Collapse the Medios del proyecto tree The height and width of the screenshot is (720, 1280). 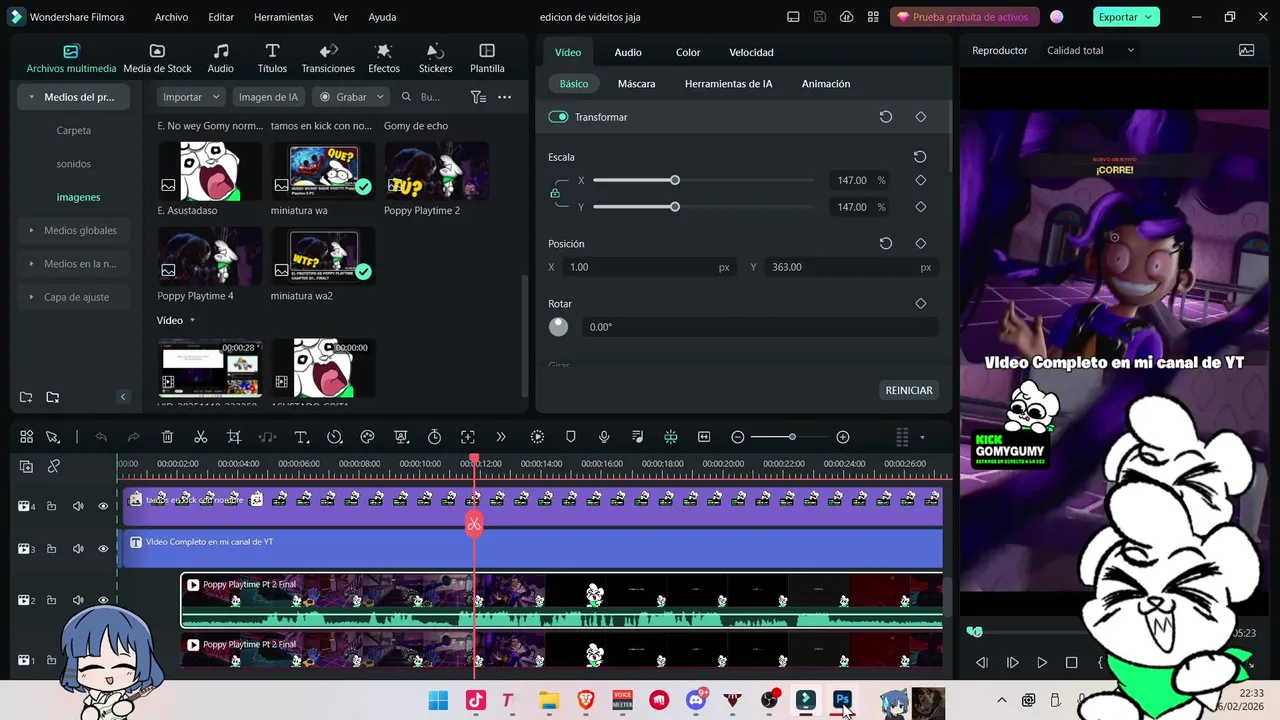pyautogui.click(x=32, y=97)
